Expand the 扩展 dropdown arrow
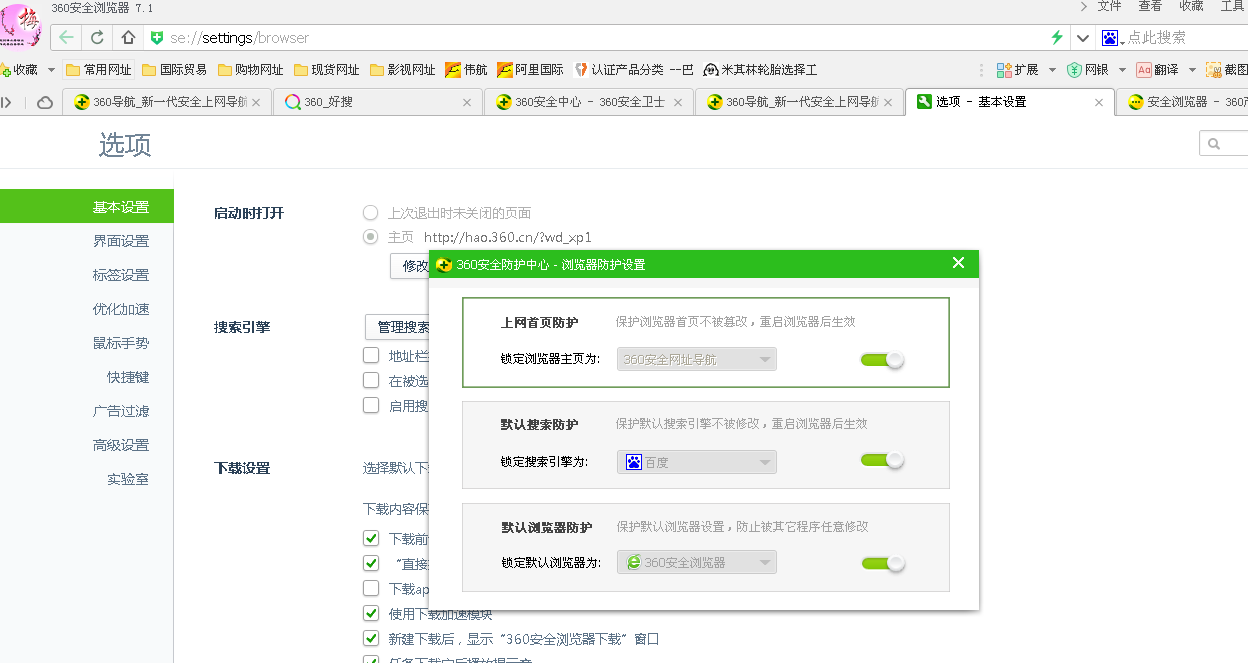The width and height of the screenshot is (1248, 663). [1050, 70]
